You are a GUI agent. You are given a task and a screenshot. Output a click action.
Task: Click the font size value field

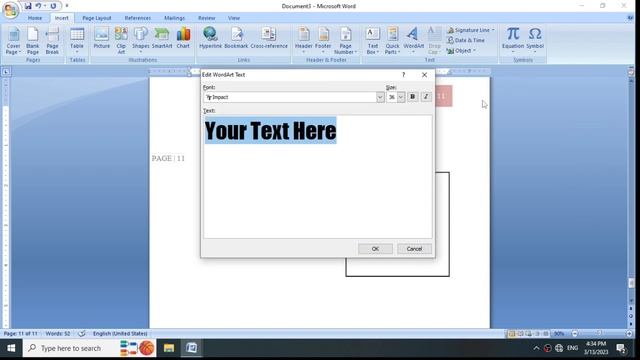pyautogui.click(x=392, y=97)
